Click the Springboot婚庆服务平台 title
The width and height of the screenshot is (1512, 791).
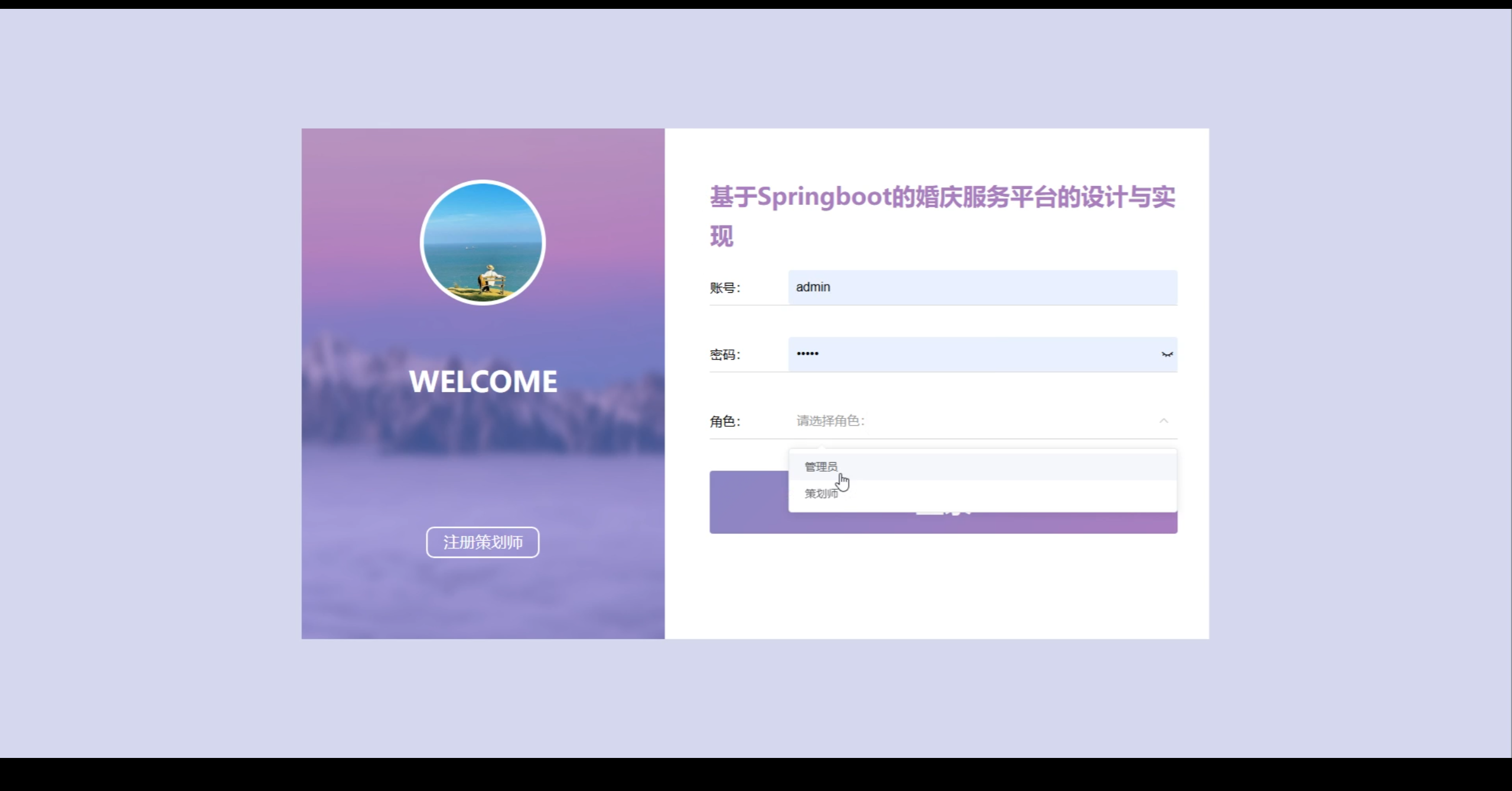pos(942,198)
